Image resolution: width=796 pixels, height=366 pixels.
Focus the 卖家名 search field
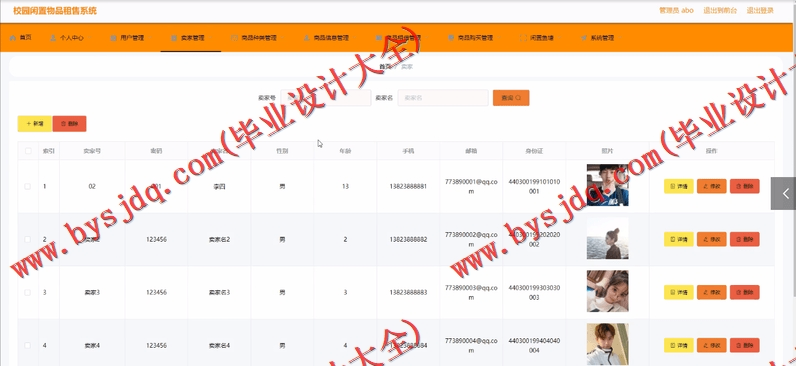(x=443, y=98)
